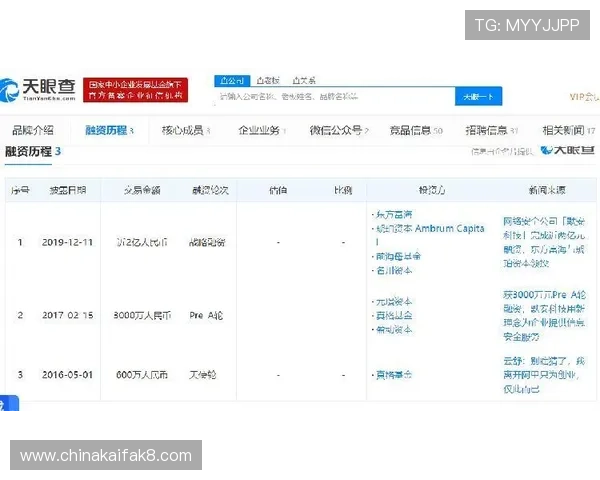600x480 pixels.
Task: Open the news link 云舒：别瞎猜了
Action: (544, 375)
